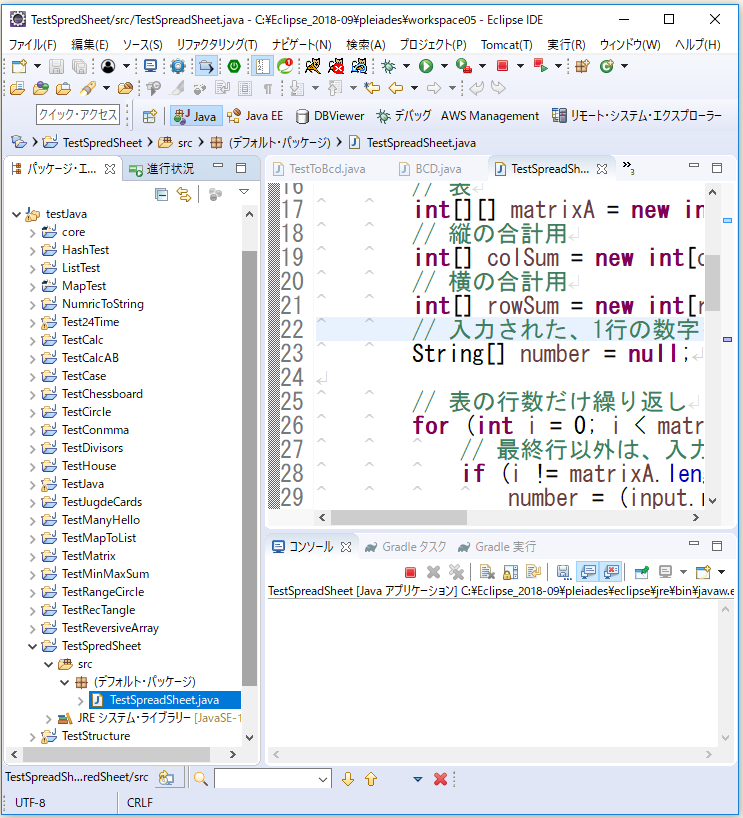Click the New file wizard icon
743x818 pixels.
click(x=19, y=66)
